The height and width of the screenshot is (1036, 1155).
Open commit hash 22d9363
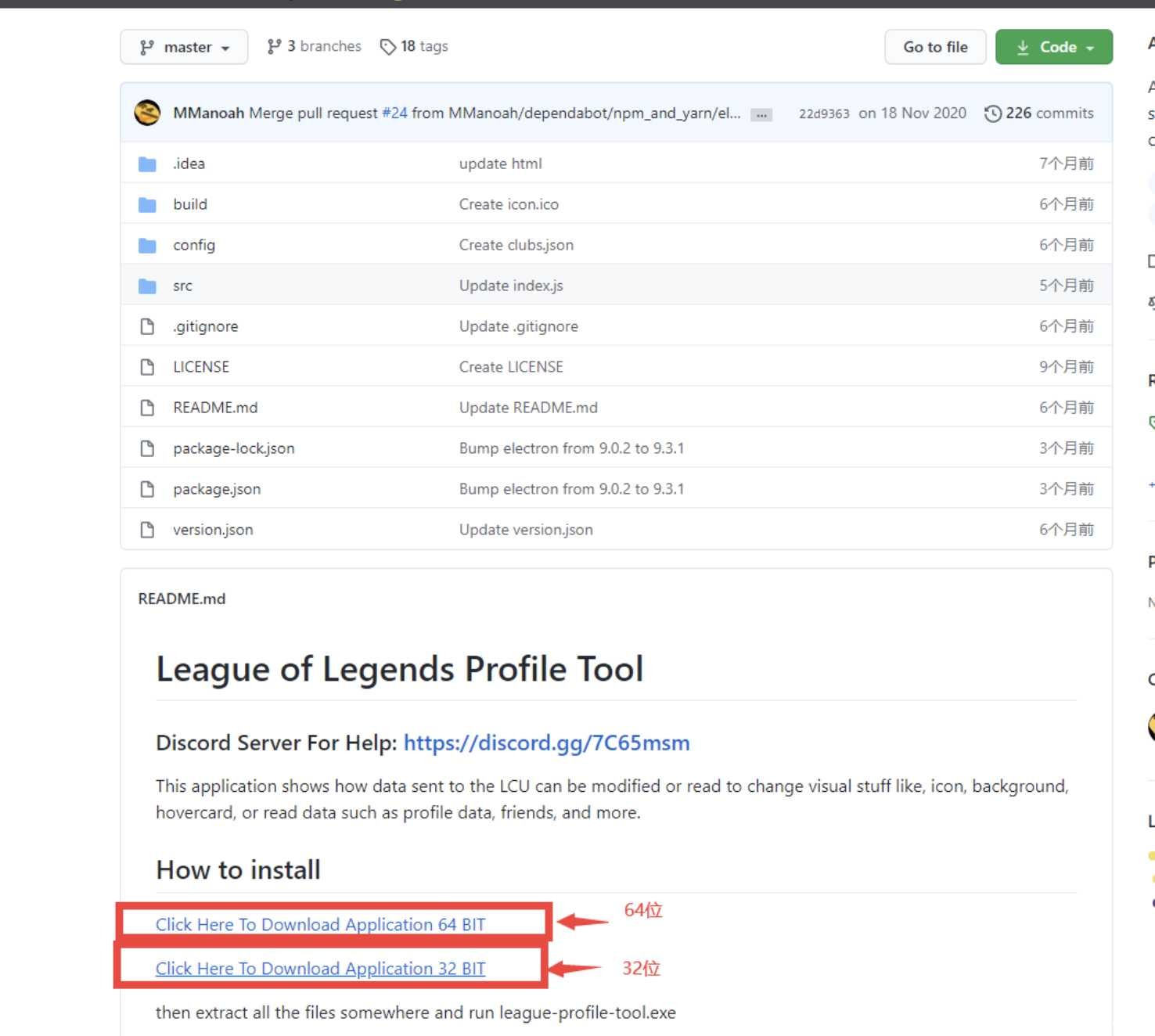coord(824,113)
